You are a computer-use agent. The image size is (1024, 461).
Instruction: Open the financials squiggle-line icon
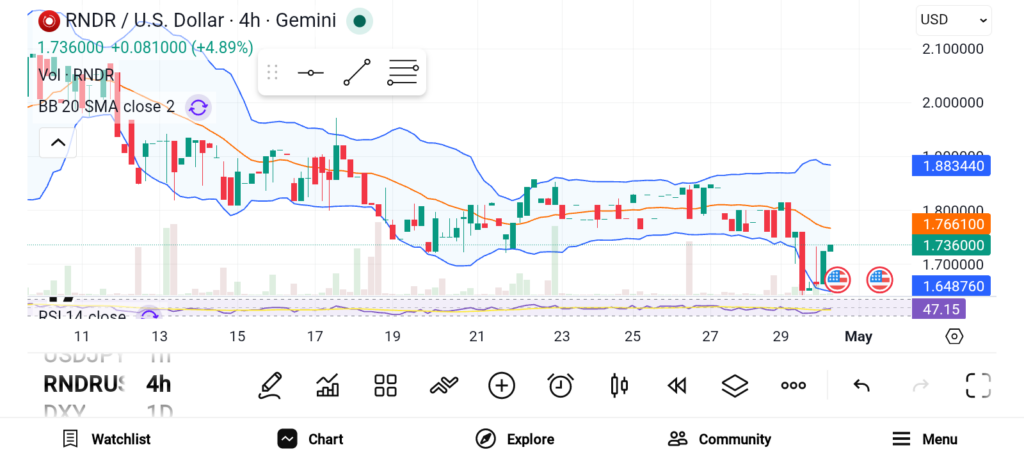tap(443, 385)
